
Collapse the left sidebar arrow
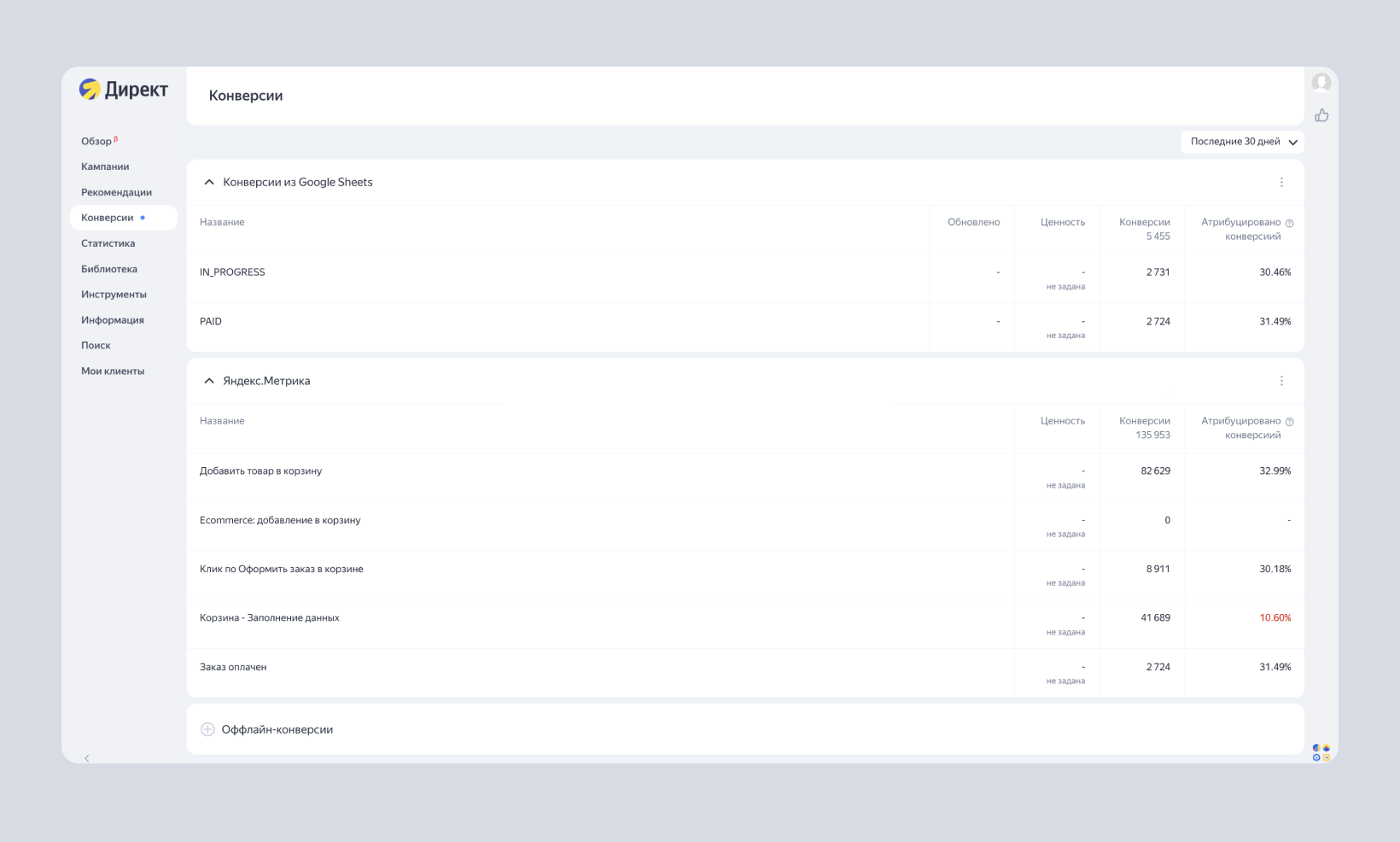86,758
